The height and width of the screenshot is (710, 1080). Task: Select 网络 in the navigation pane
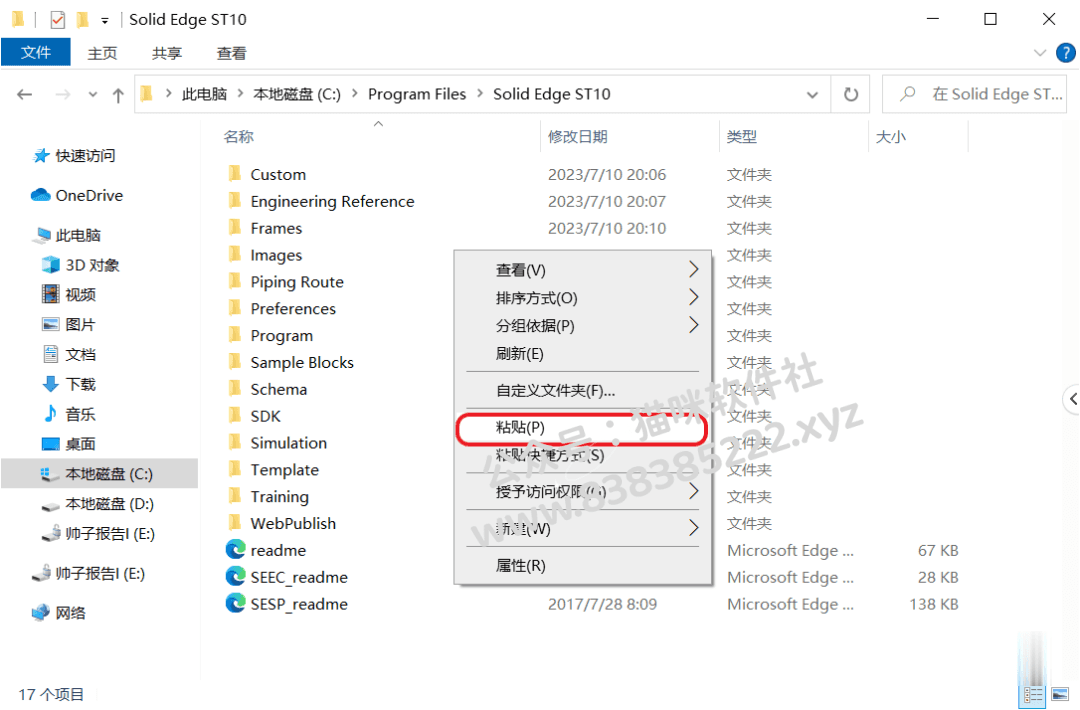pyautogui.click(x=70, y=613)
